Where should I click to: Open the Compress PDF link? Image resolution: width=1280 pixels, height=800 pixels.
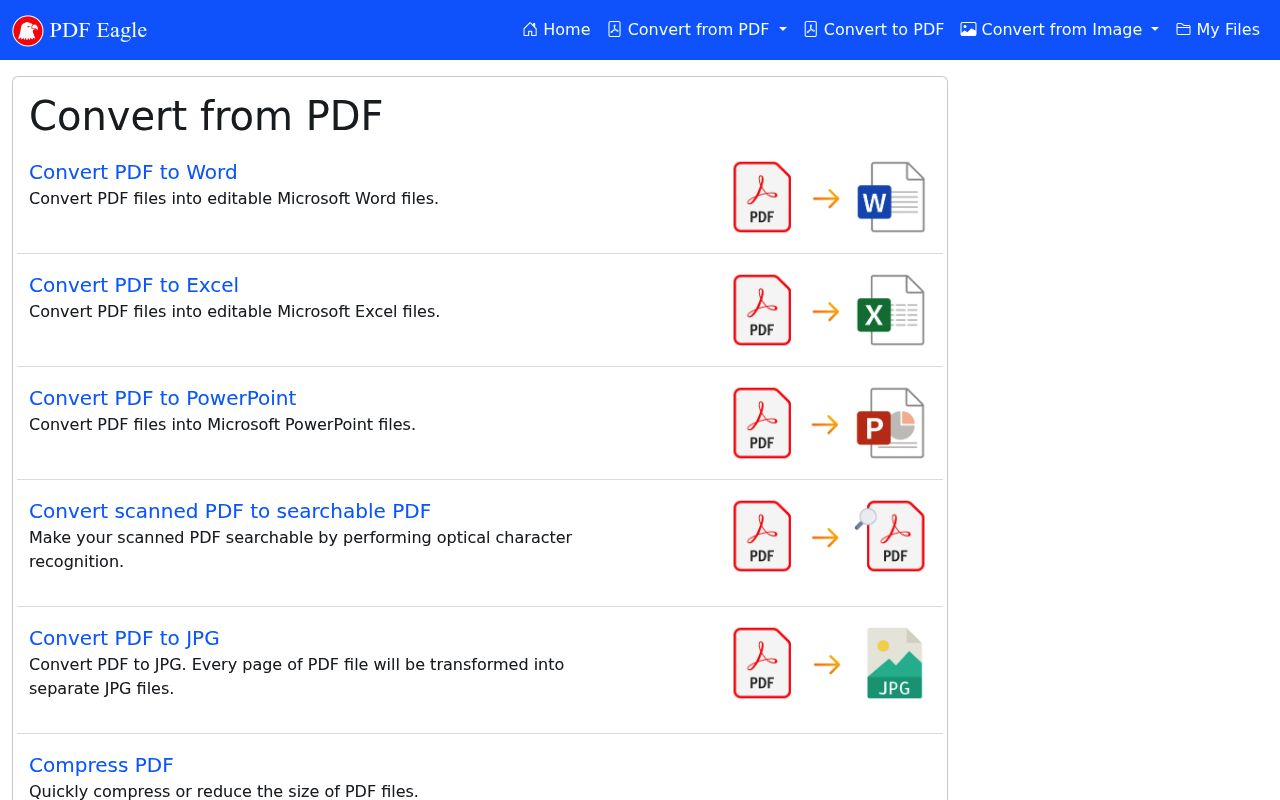coord(101,765)
